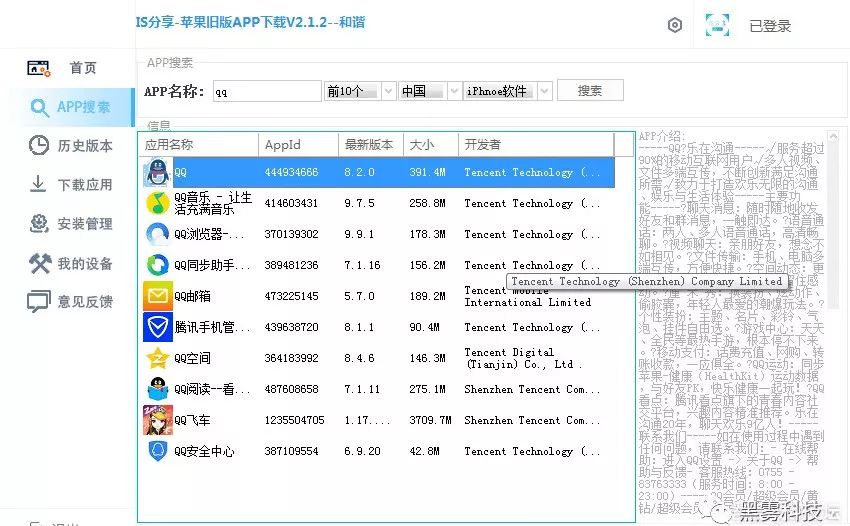Select AppId 414603431 cell
This screenshot has width=850, height=526.
291,203
